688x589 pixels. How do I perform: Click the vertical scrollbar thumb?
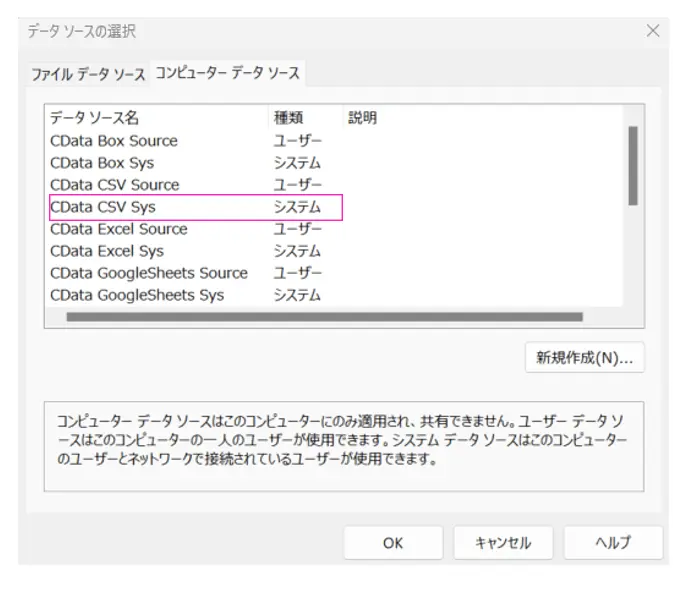tap(633, 166)
